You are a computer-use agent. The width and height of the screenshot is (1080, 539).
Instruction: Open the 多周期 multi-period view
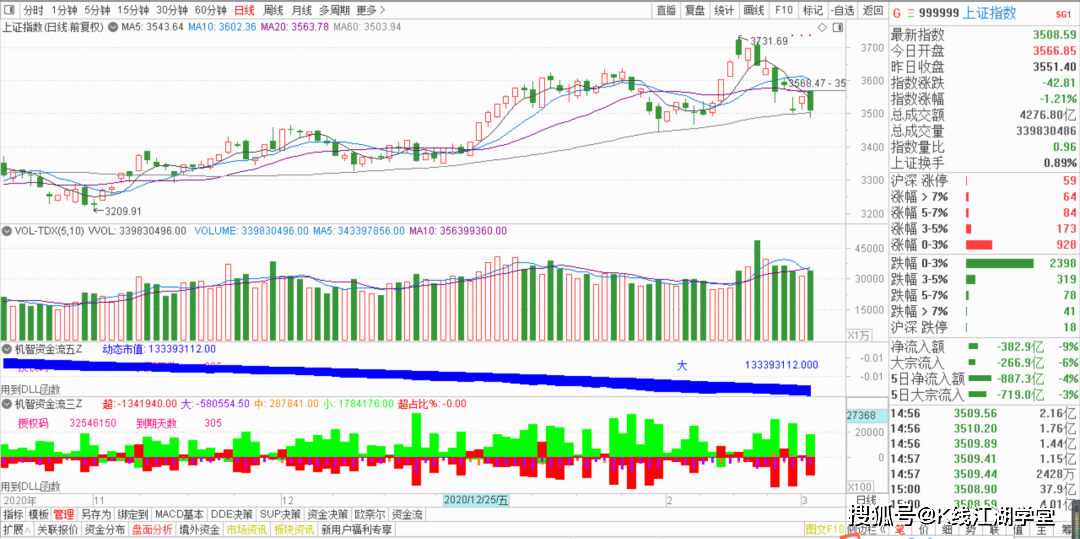click(334, 10)
